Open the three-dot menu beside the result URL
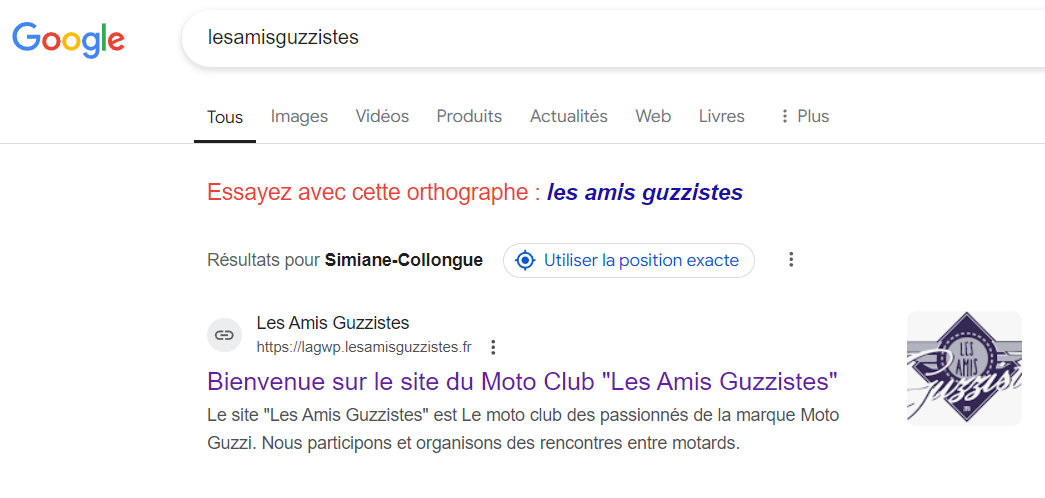The height and width of the screenshot is (498, 1045). click(493, 348)
